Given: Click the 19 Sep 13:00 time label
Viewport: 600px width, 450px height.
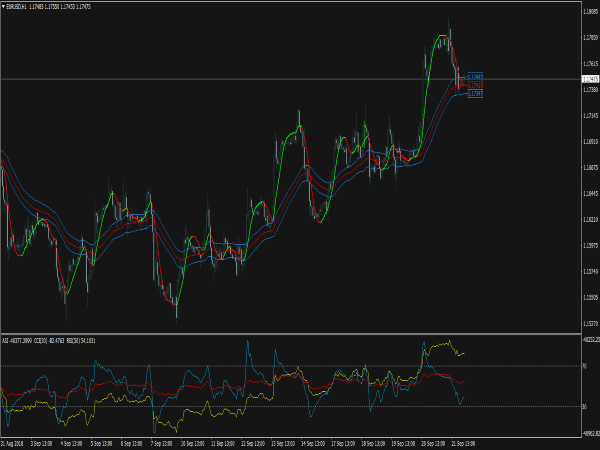Looking at the screenshot, I should coord(403,444).
